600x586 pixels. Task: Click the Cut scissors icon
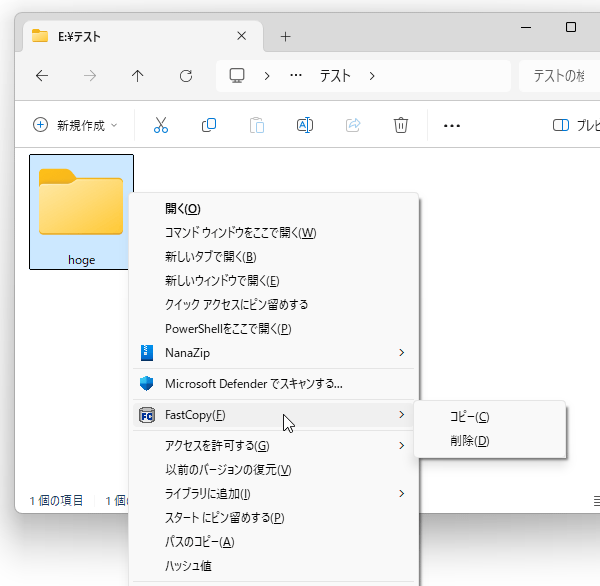pos(161,125)
